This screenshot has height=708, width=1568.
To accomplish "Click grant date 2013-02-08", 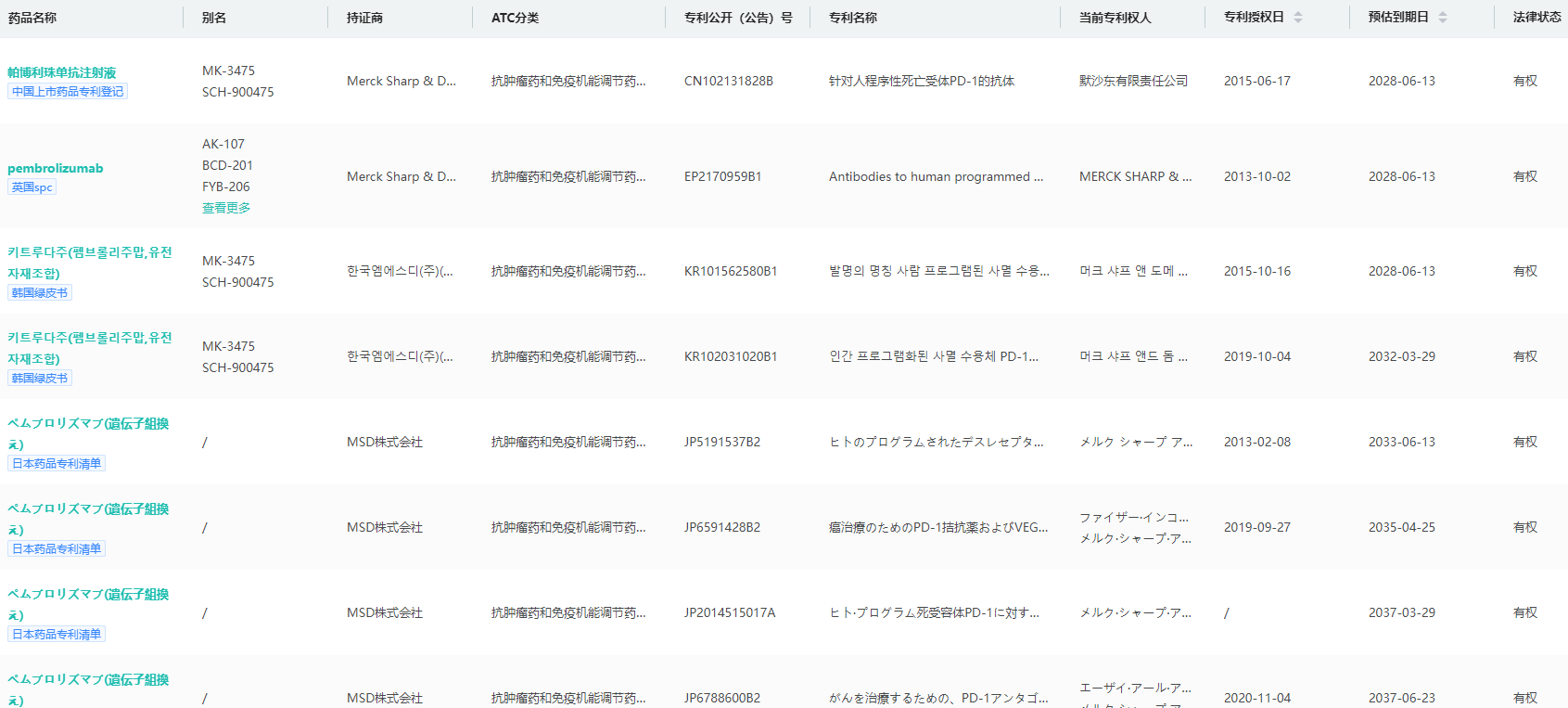I will (x=1257, y=443).
